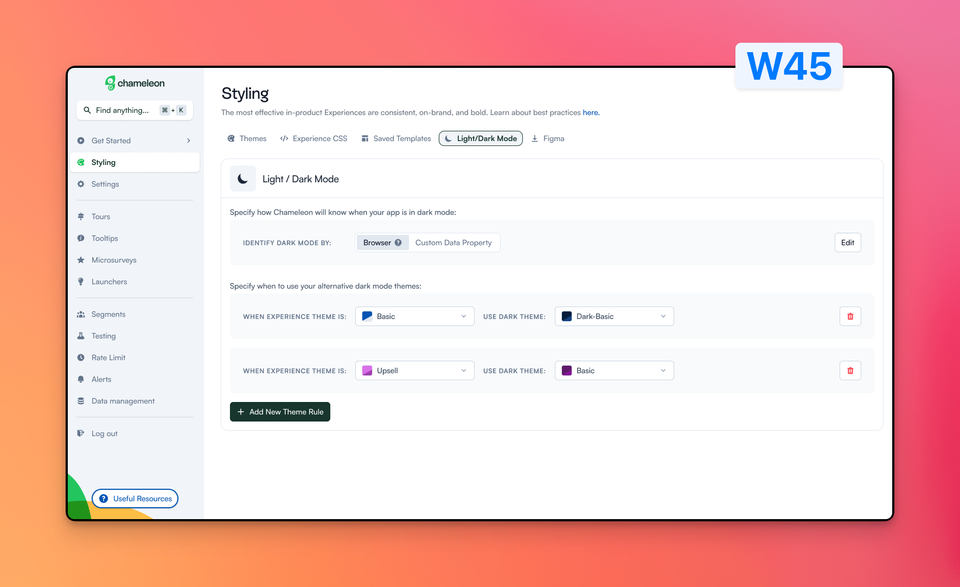Switch to the Experience CSS tab
960x587 pixels.
(x=313, y=138)
